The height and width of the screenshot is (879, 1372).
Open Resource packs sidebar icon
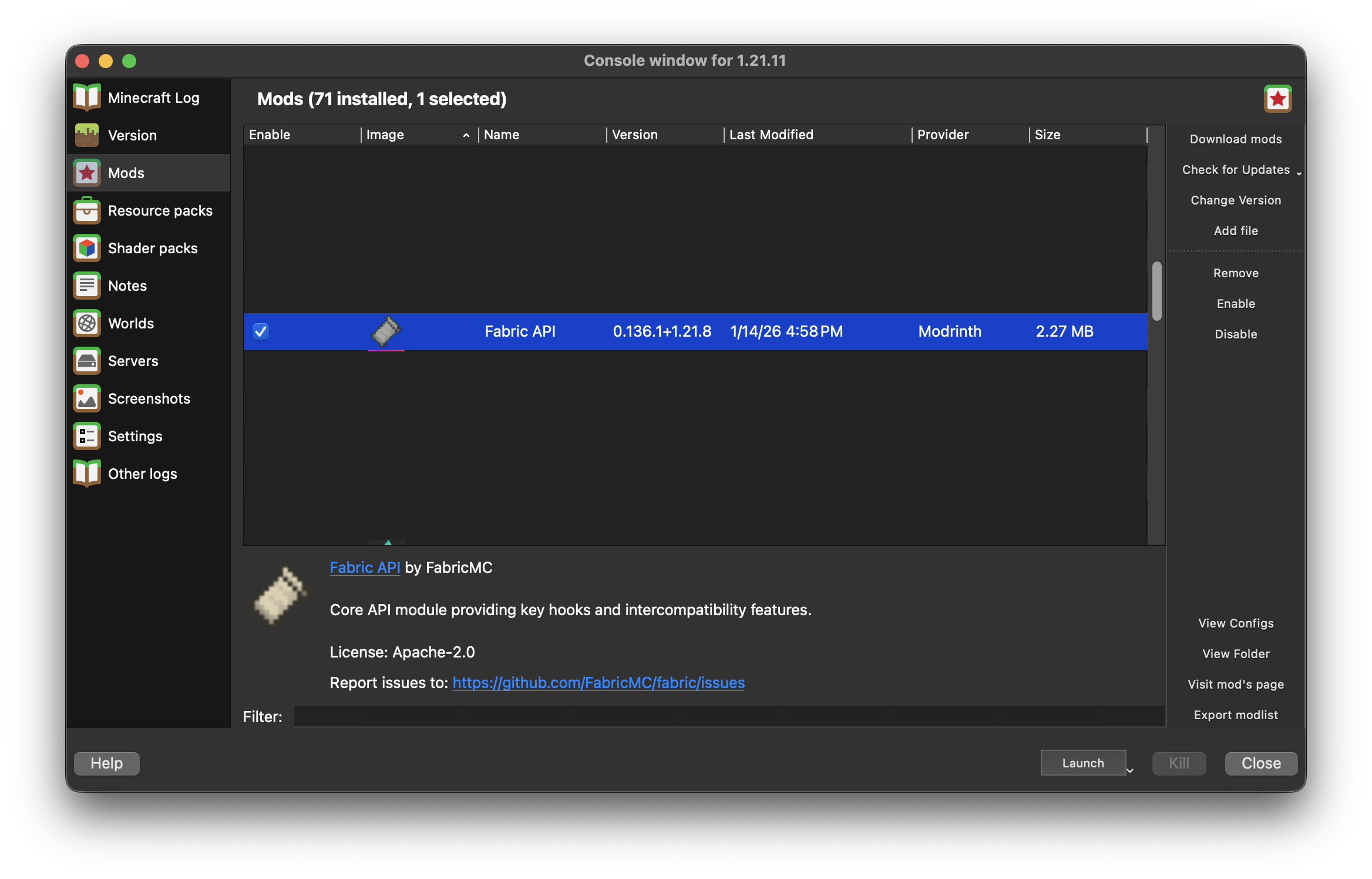(87, 210)
